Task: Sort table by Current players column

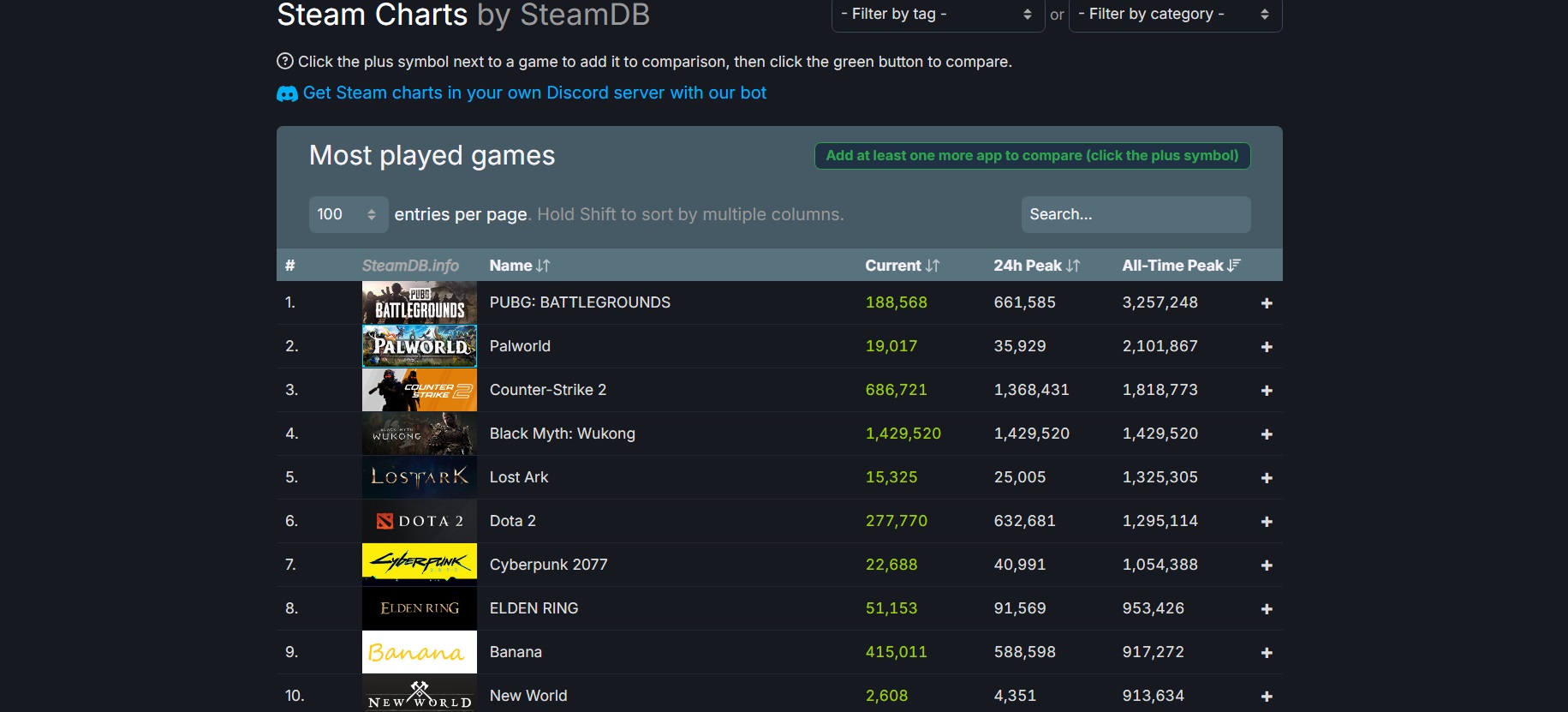Action: [x=903, y=266]
